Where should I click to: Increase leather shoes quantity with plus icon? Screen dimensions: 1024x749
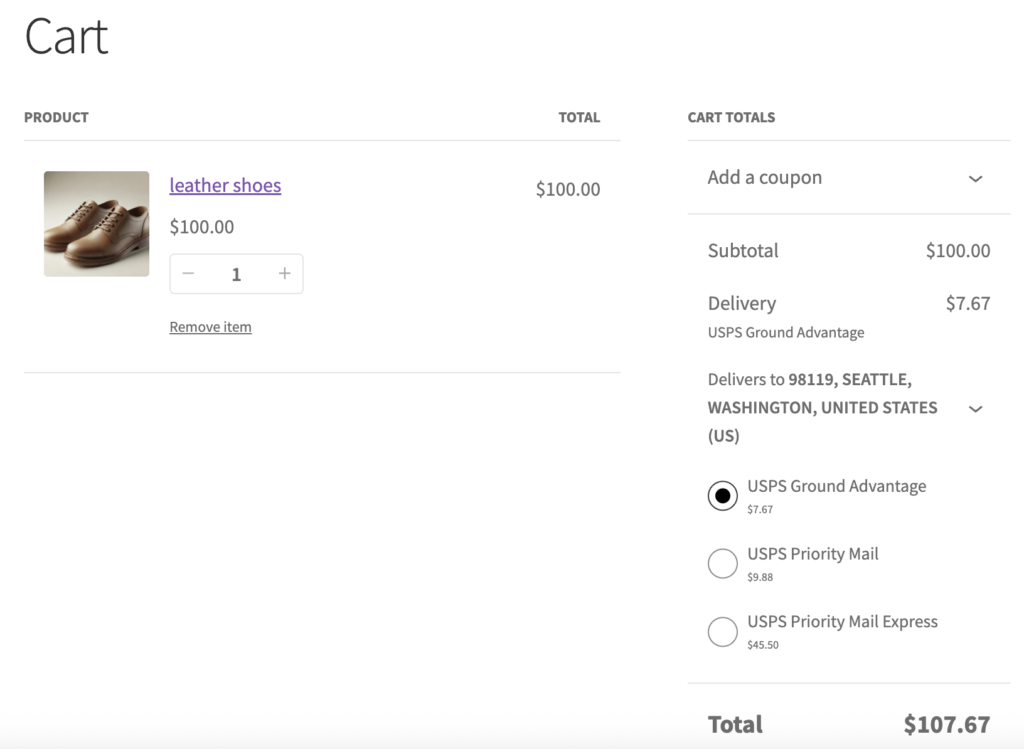click(285, 274)
